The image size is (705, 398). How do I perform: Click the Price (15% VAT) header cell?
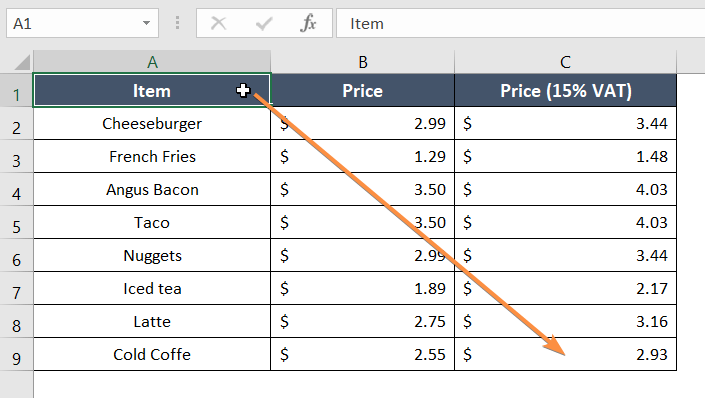tap(566, 90)
